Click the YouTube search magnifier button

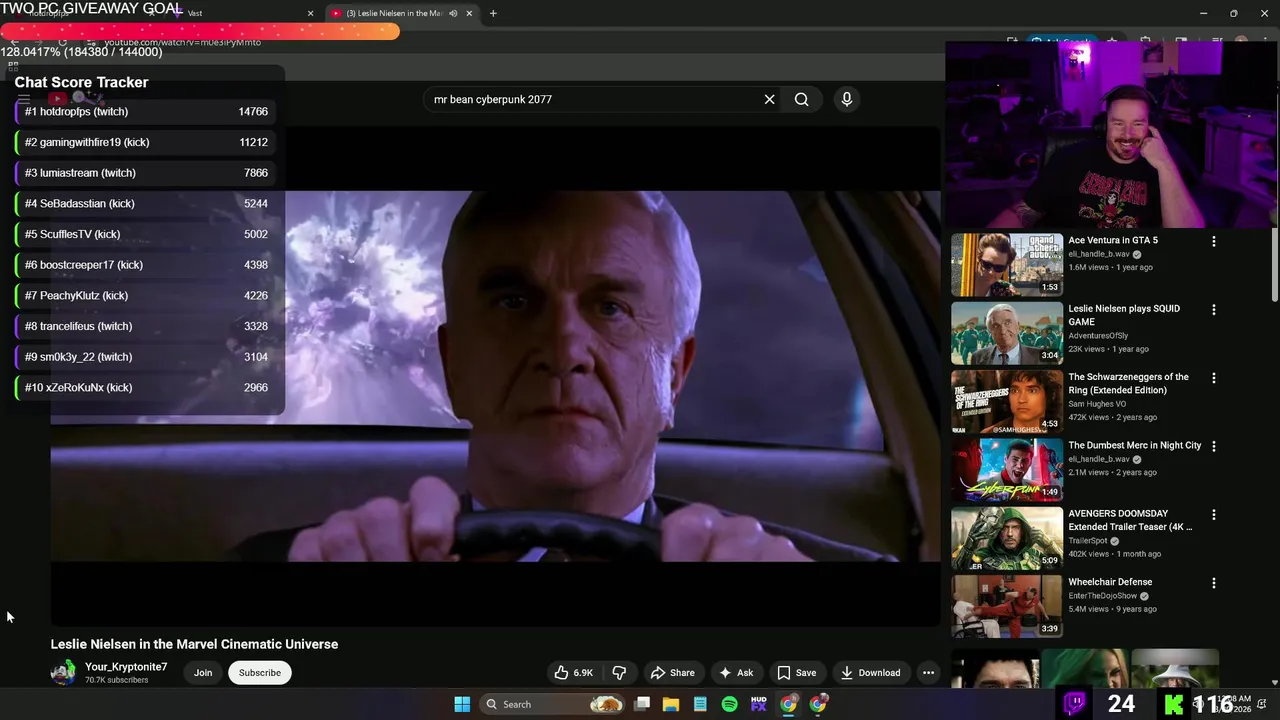point(801,99)
